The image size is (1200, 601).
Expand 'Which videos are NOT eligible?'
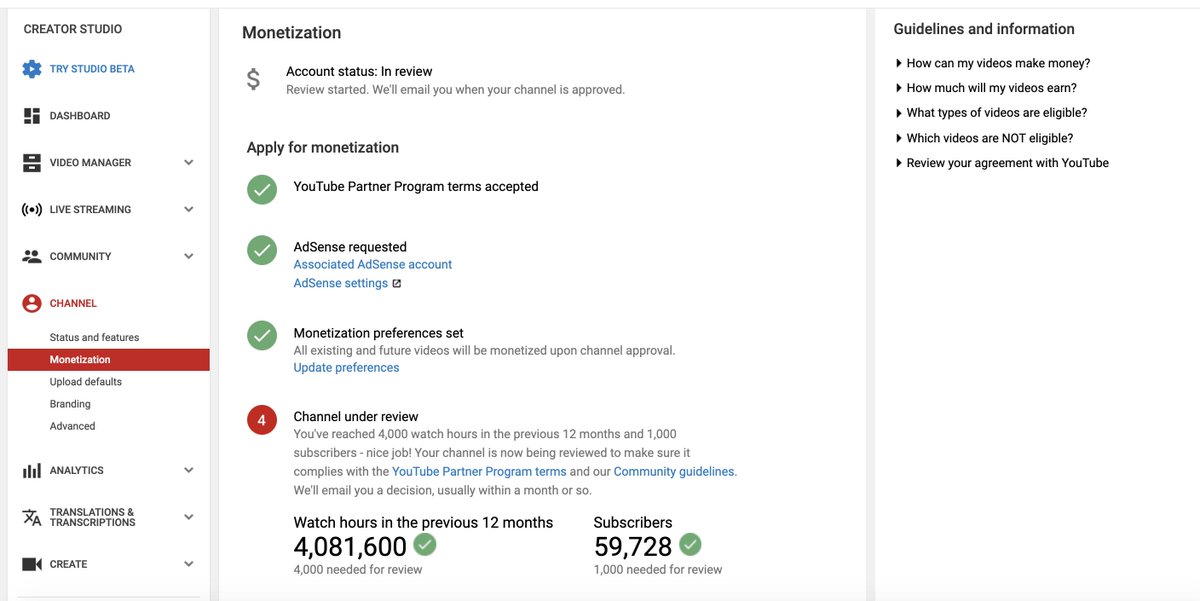click(983, 138)
